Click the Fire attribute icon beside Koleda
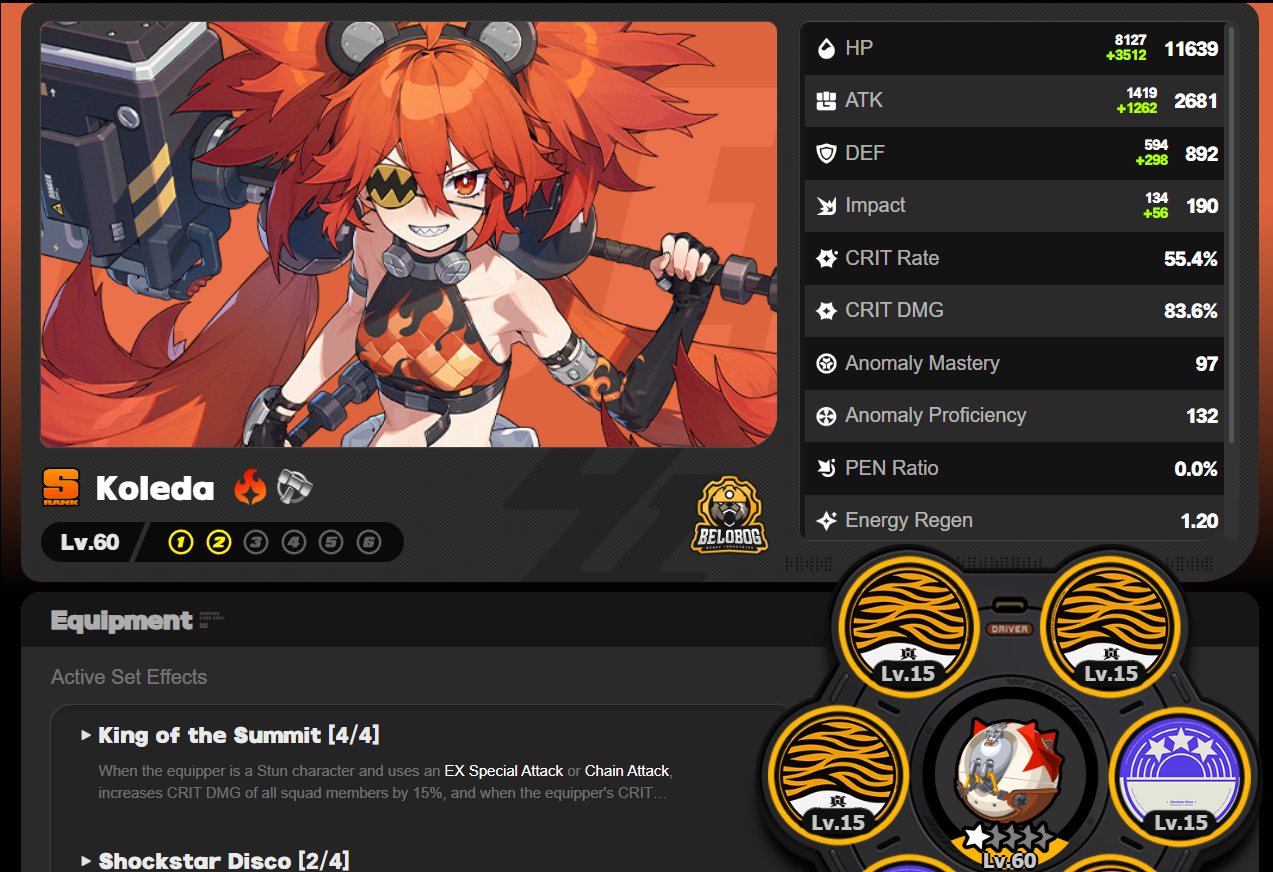The height and width of the screenshot is (872, 1273). pos(250,488)
